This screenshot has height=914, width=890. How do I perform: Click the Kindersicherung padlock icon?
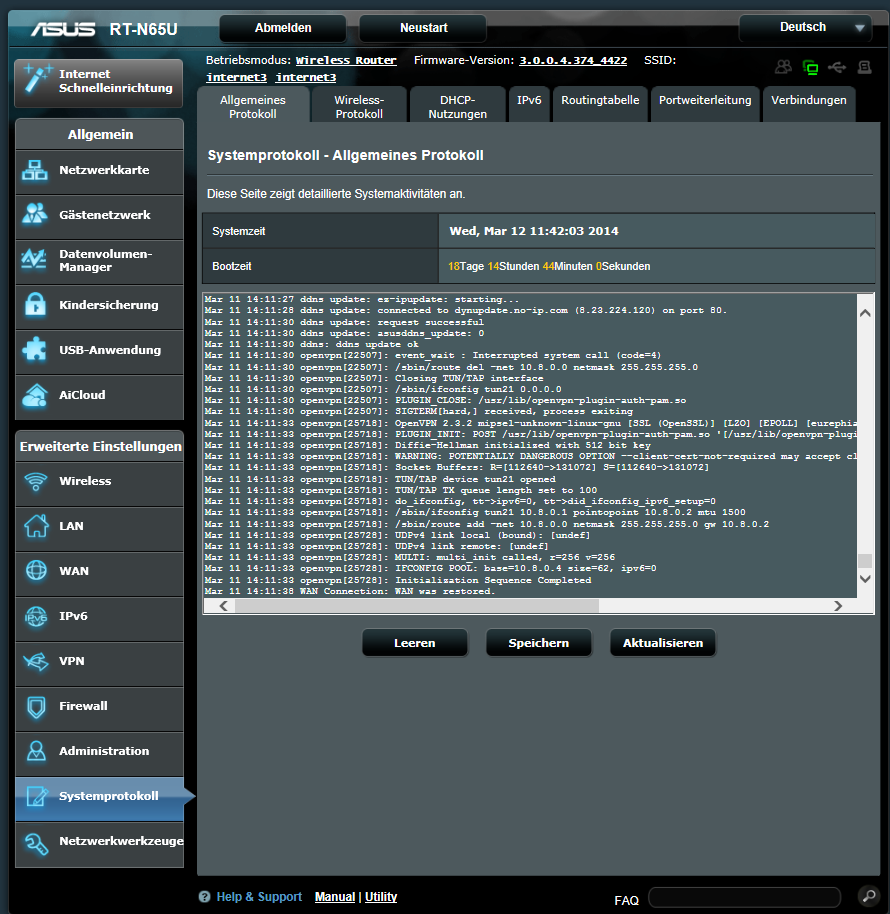pyautogui.click(x=35, y=305)
